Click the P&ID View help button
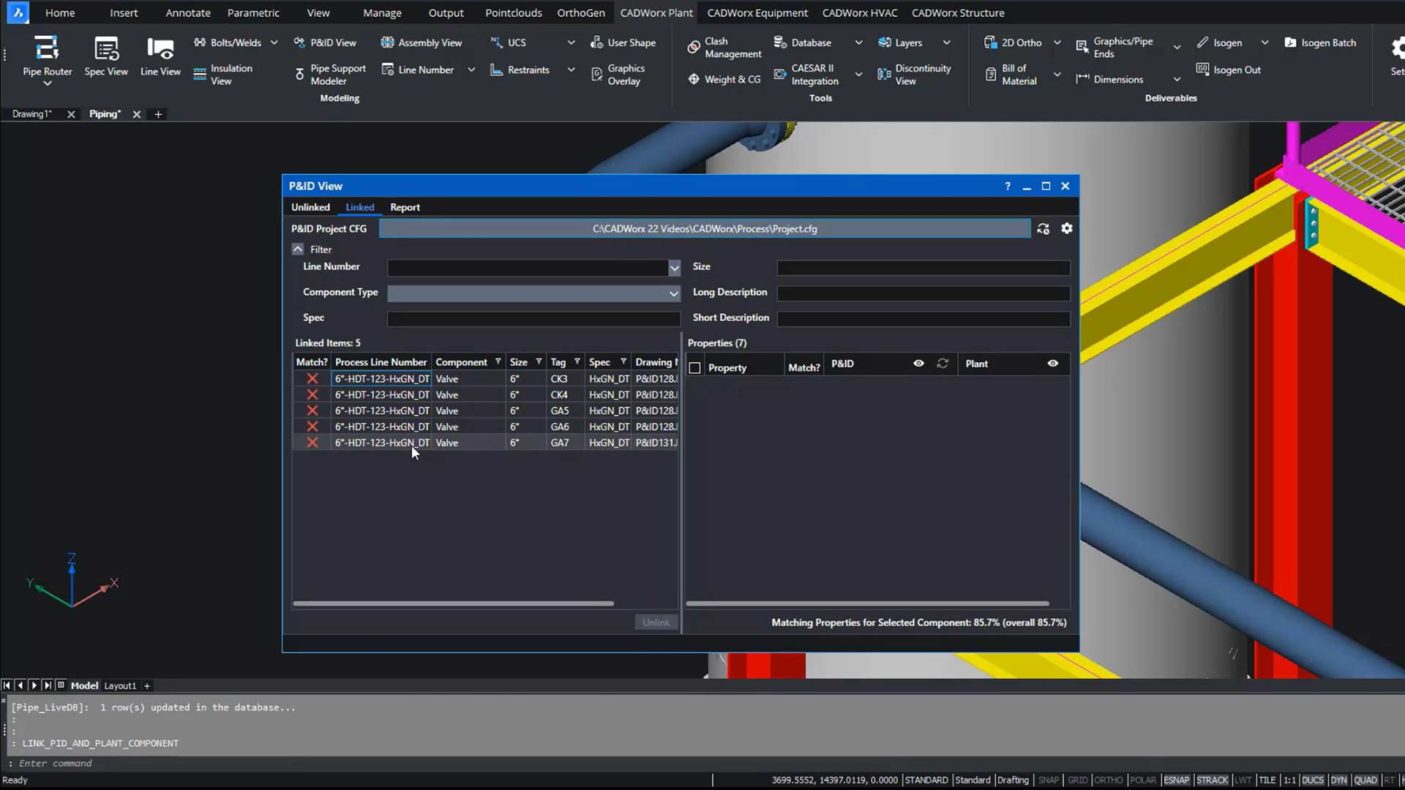The width and height of the screenshot is (1405, 790). pyautogui.click(x=1007, y=186)
